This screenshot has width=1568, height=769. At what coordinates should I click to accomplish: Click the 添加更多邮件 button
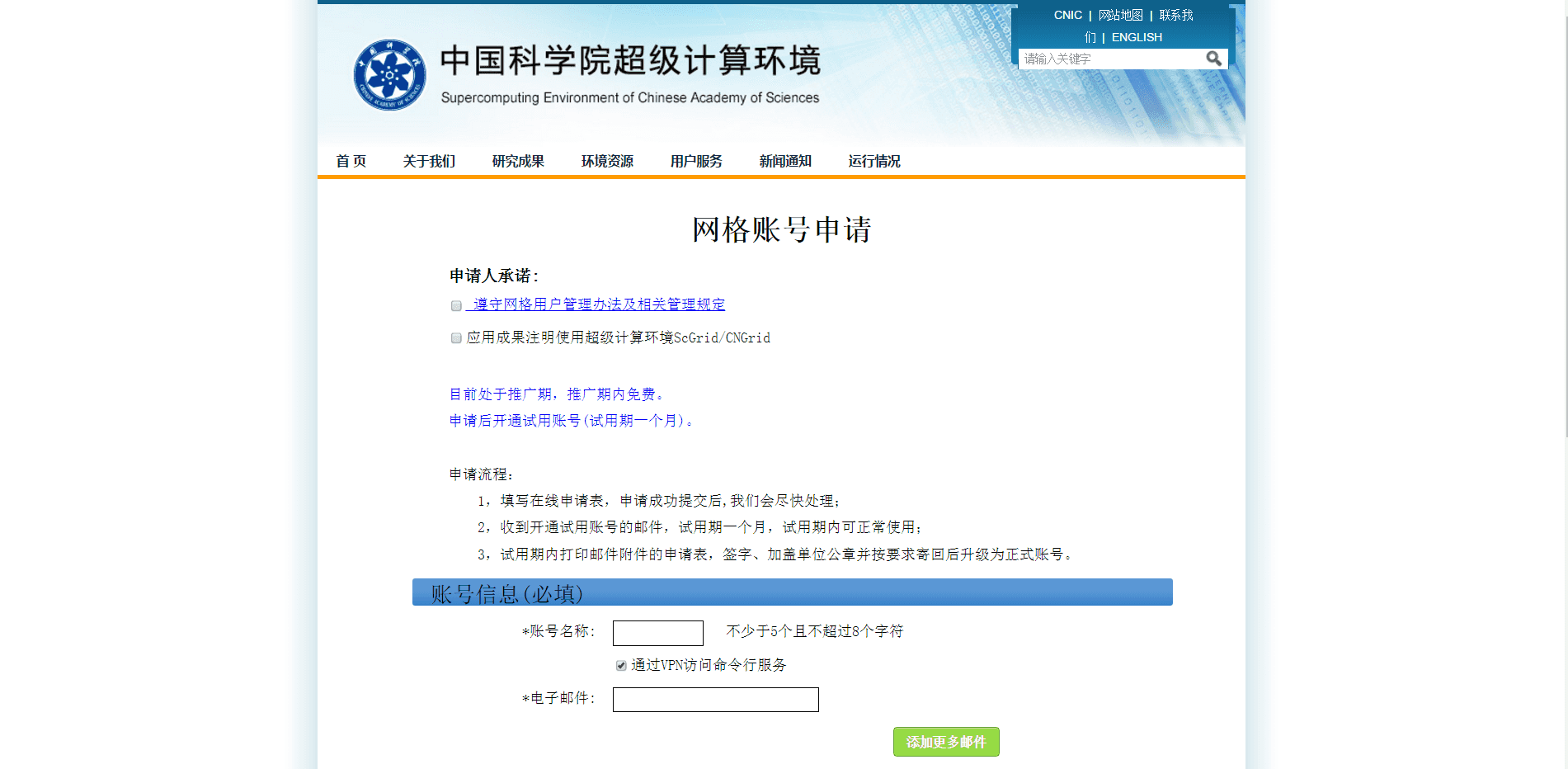[946, 742]
